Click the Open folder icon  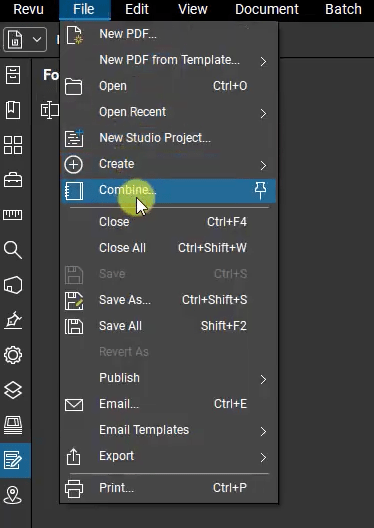coord(74,87)
